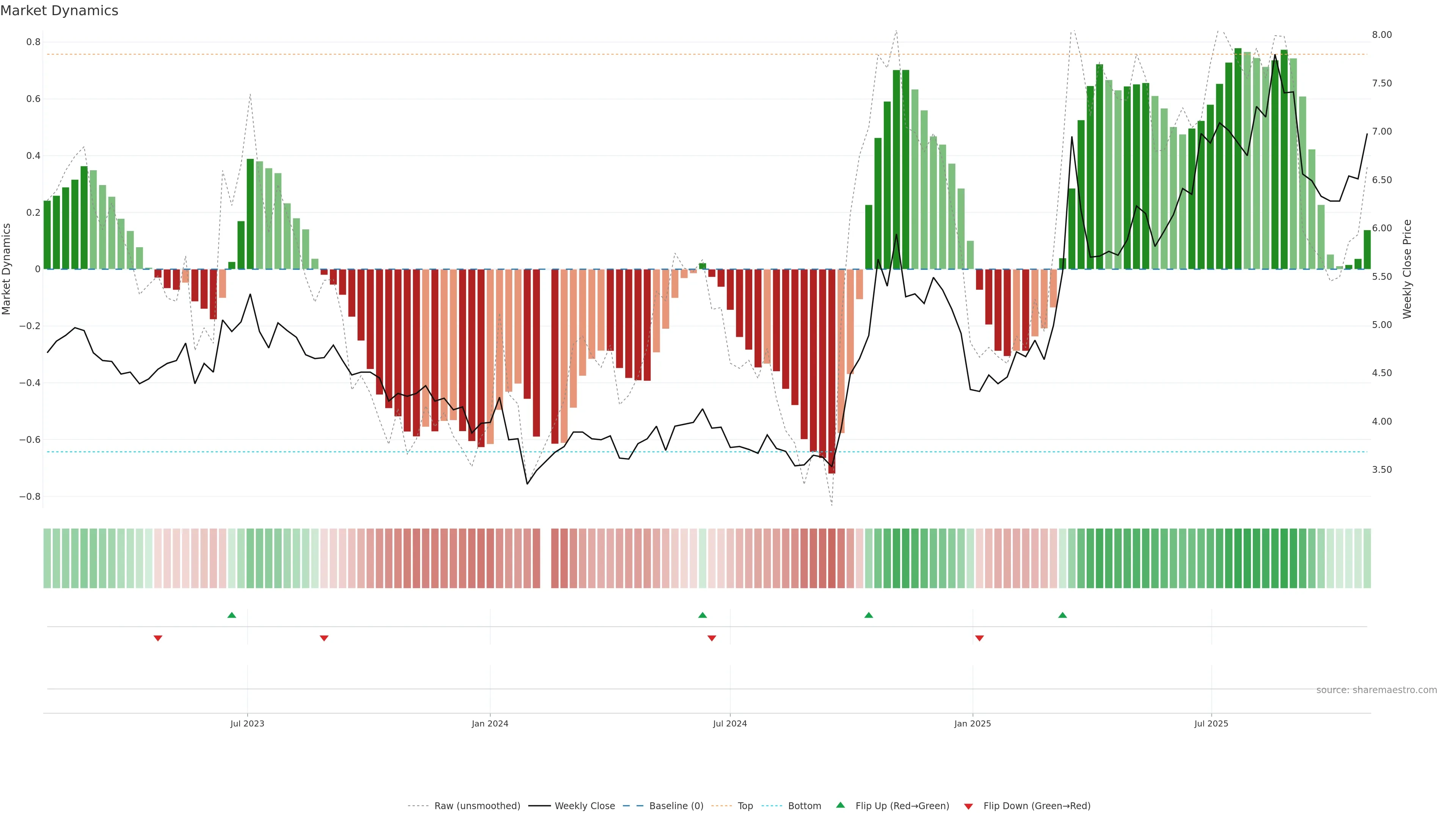Click the red flip-down triangle at Jan 2025
Screen dimensions: 1456x819
pyautogui.click(x=979, y=638)
